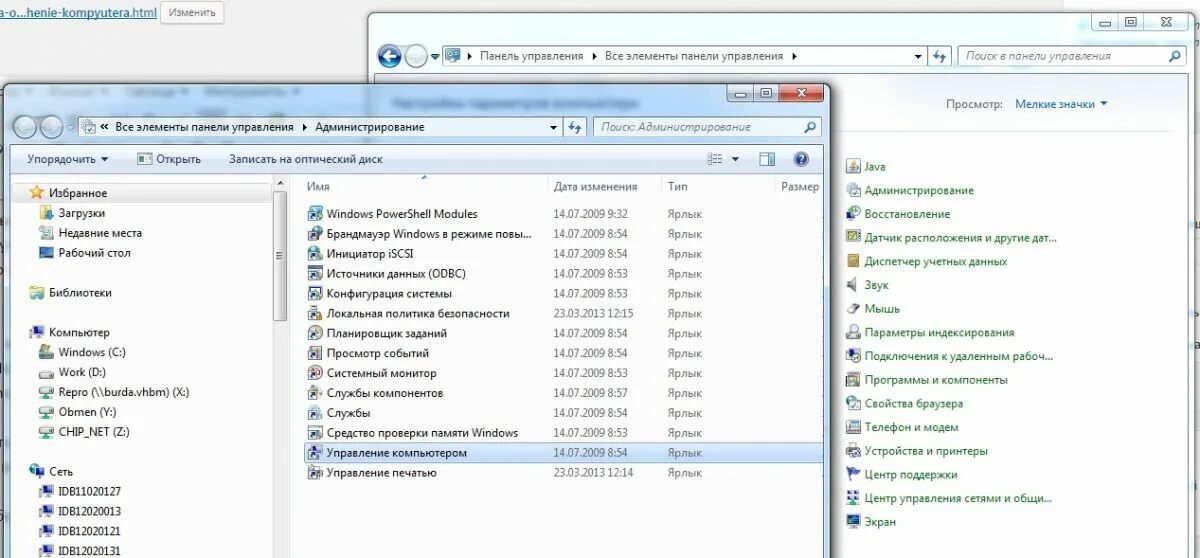Open Устройства и принтеры link
Viewport: 1200px width, 558px height.
[926, 451]
